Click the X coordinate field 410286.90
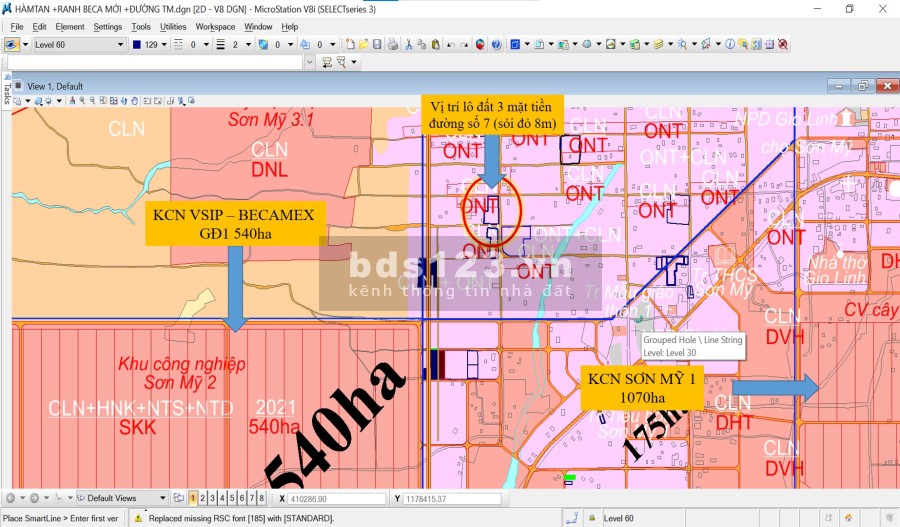 pyautogui.click(x=336, y=499)
